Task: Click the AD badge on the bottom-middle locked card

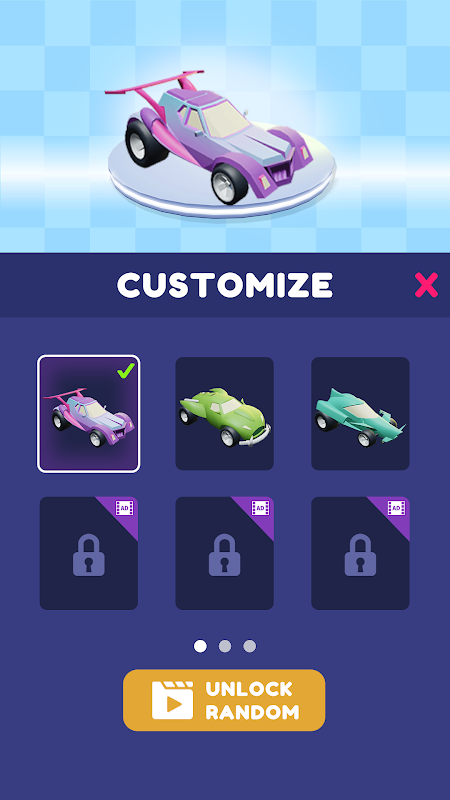Action: coord(260,508)
